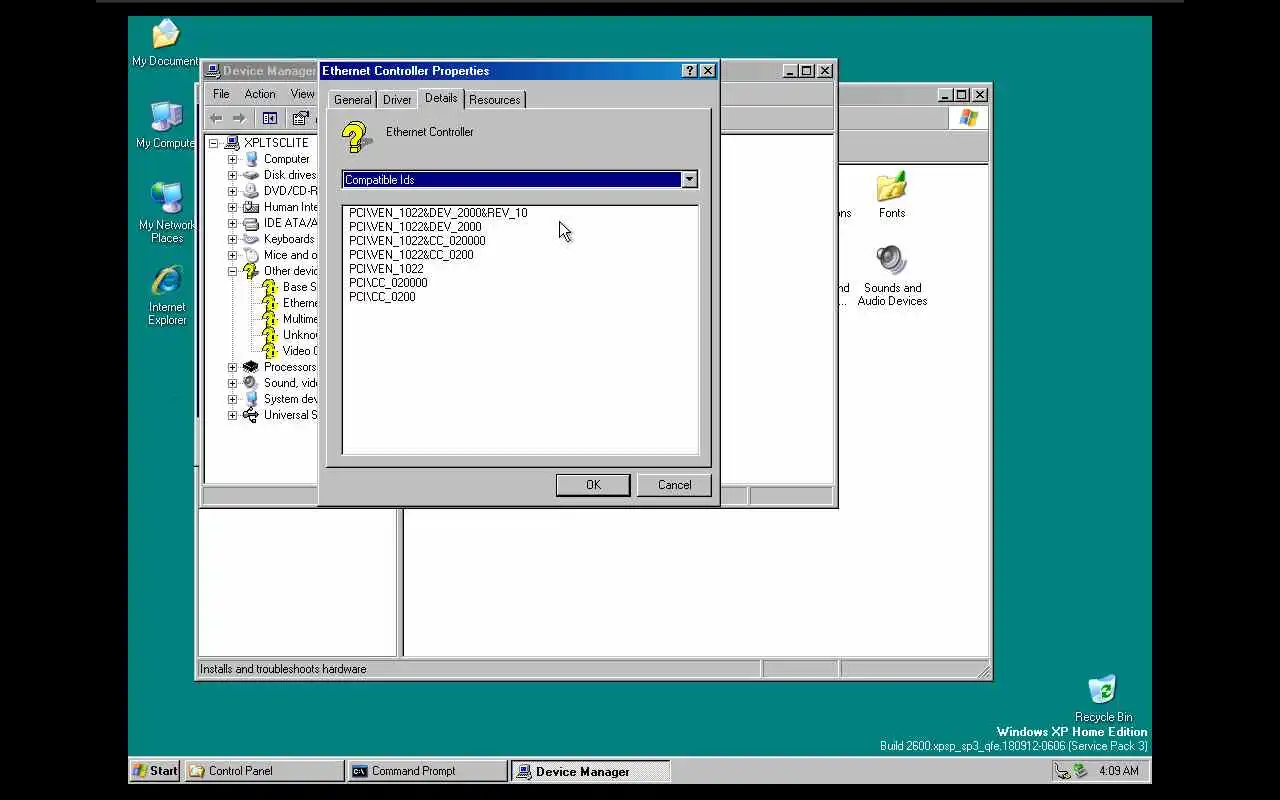The height and width of the screenshot is (800, 1280).
Task: Launch Internet Explorer from the desktop
Action: pyautogui.click(x=167, y=295)
